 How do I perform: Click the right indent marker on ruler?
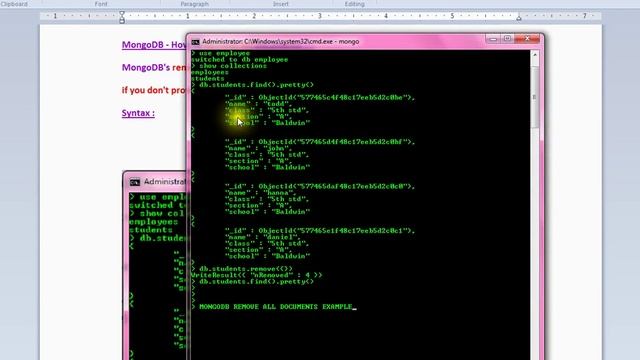click(519, 18)
